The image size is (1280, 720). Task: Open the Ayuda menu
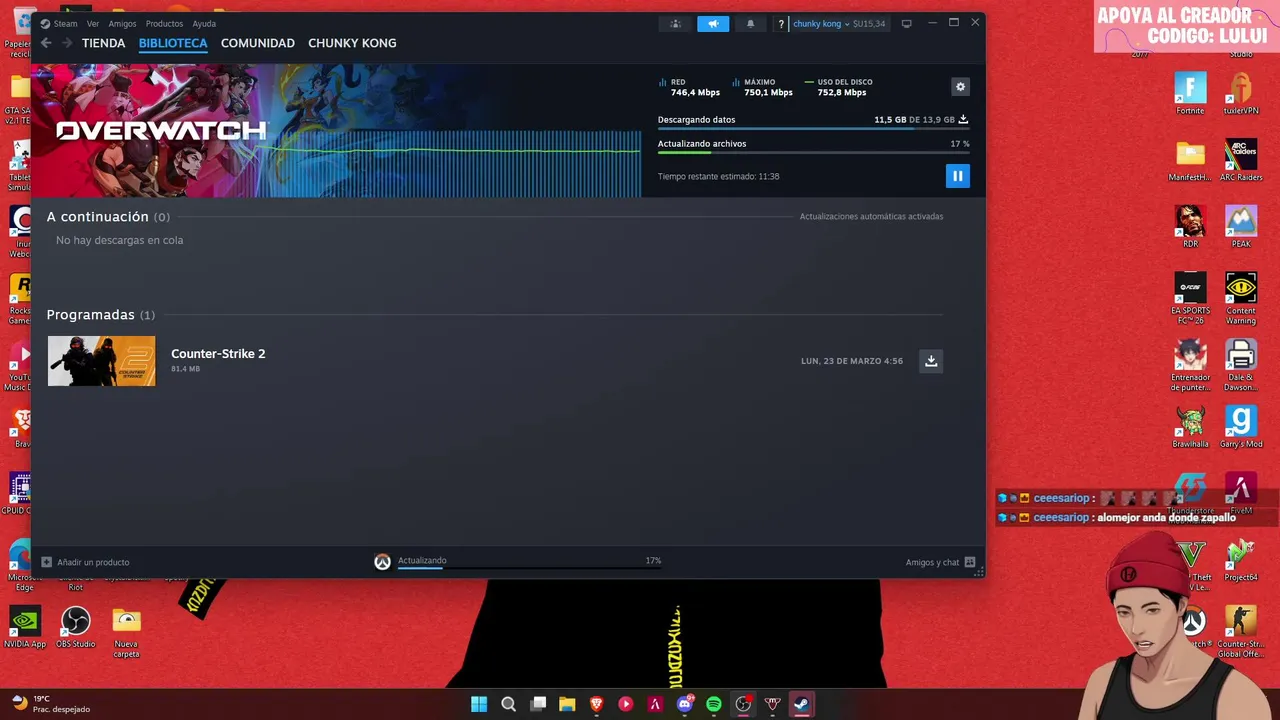(x=204, y=23)
